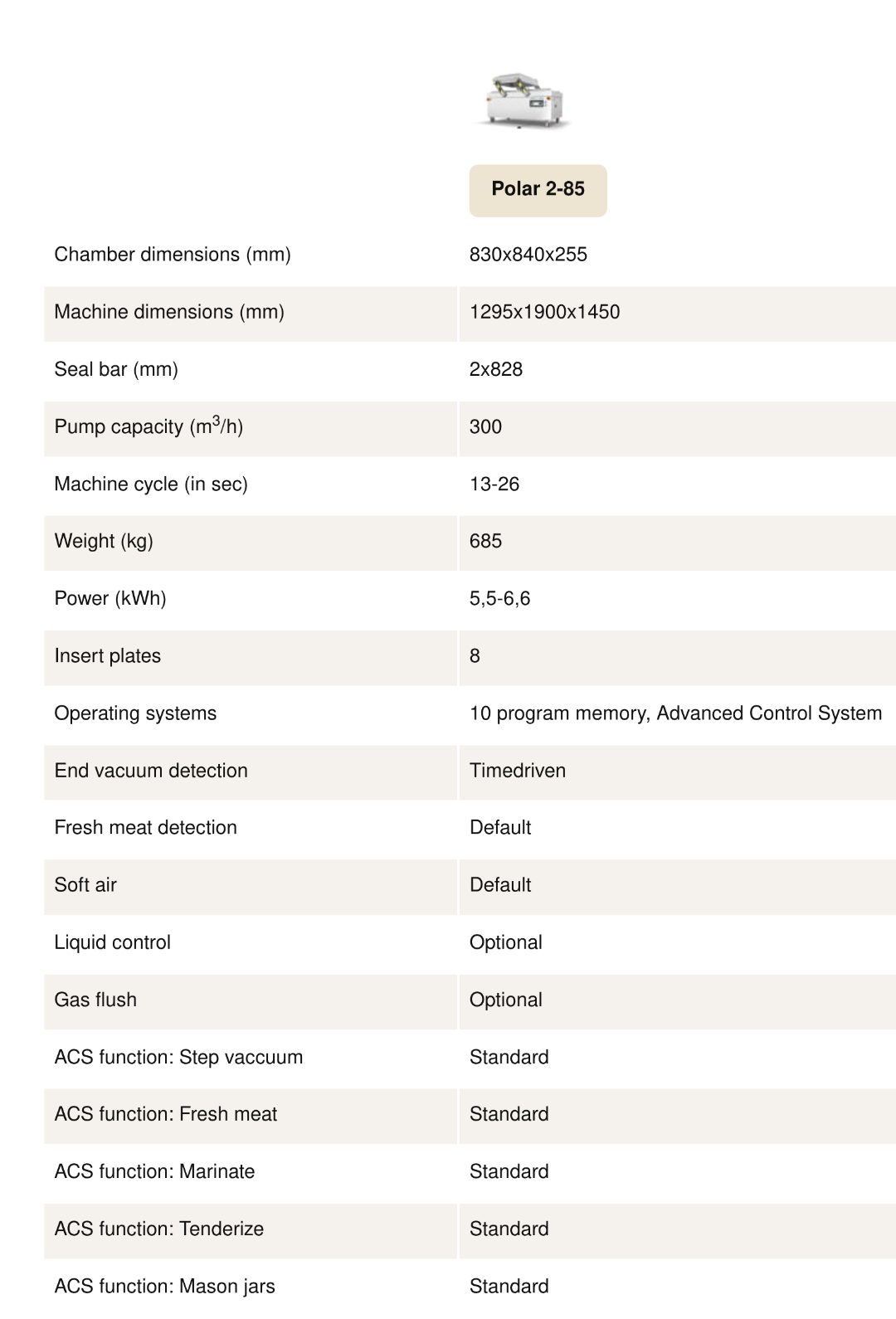Click the ACS function: Mason jars label
This screenshot has height=1319, width=896.
click(164, 1286)
